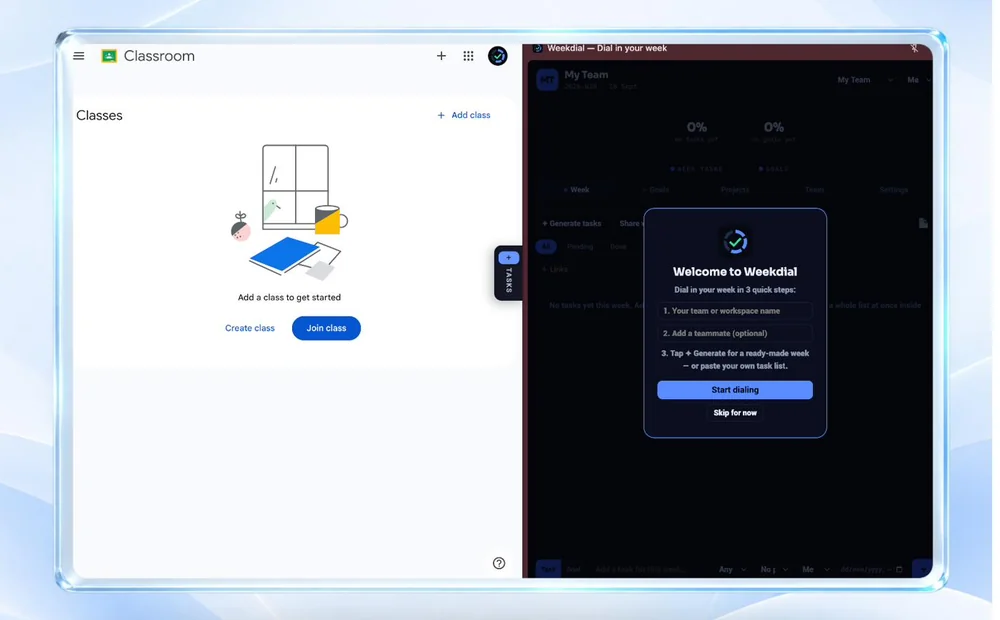1000x620 pixels.
Task: Click the Join class button
Action: (x=327, y=328)
